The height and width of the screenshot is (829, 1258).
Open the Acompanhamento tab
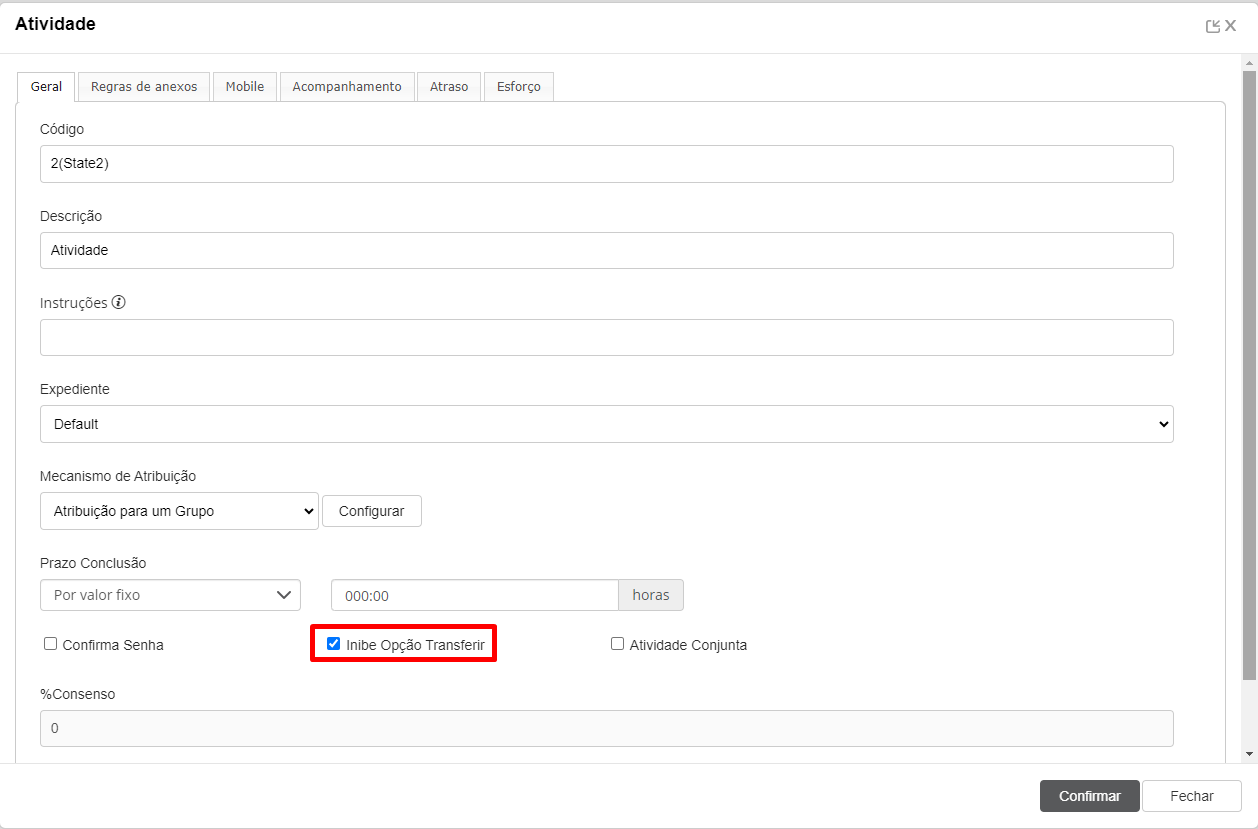pyautogui.click(x=347, y=87)
